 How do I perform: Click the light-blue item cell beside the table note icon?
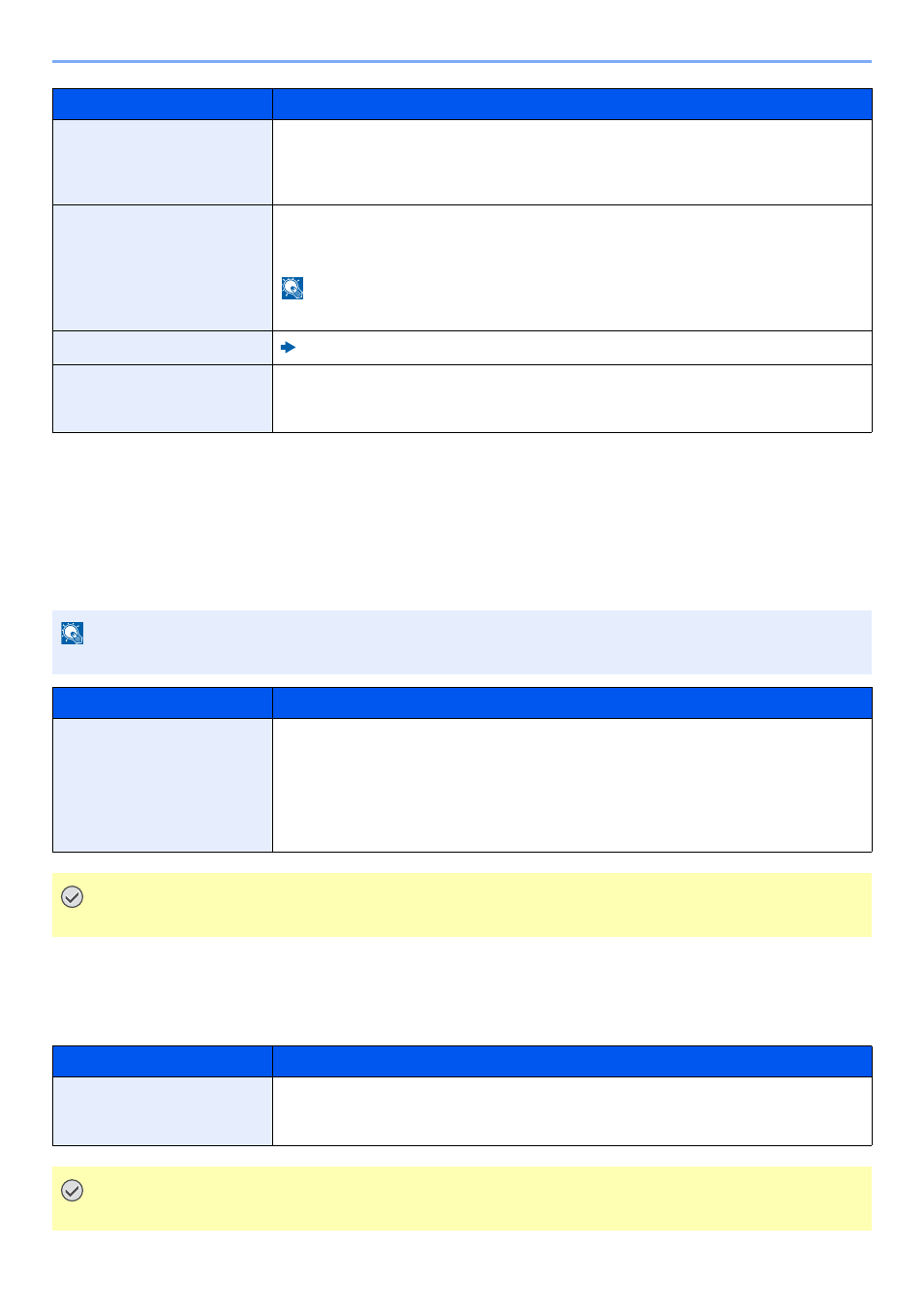pyautogui.click(x=163, y=267)
